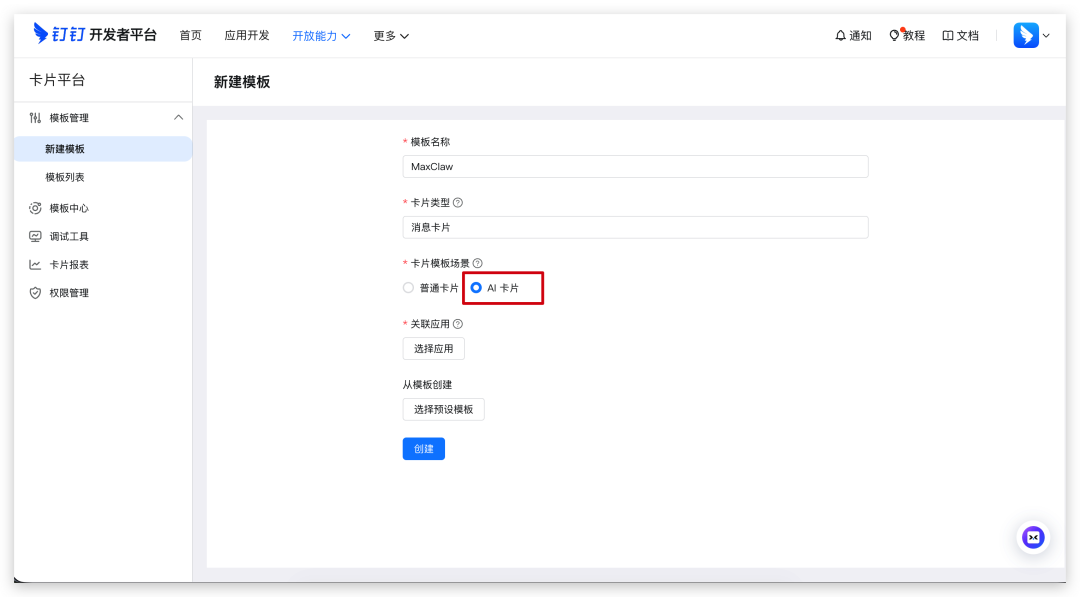Select the 普通卡片 radio option
Viewport: 1080px width, 597px height.
[x=408, y=288]
